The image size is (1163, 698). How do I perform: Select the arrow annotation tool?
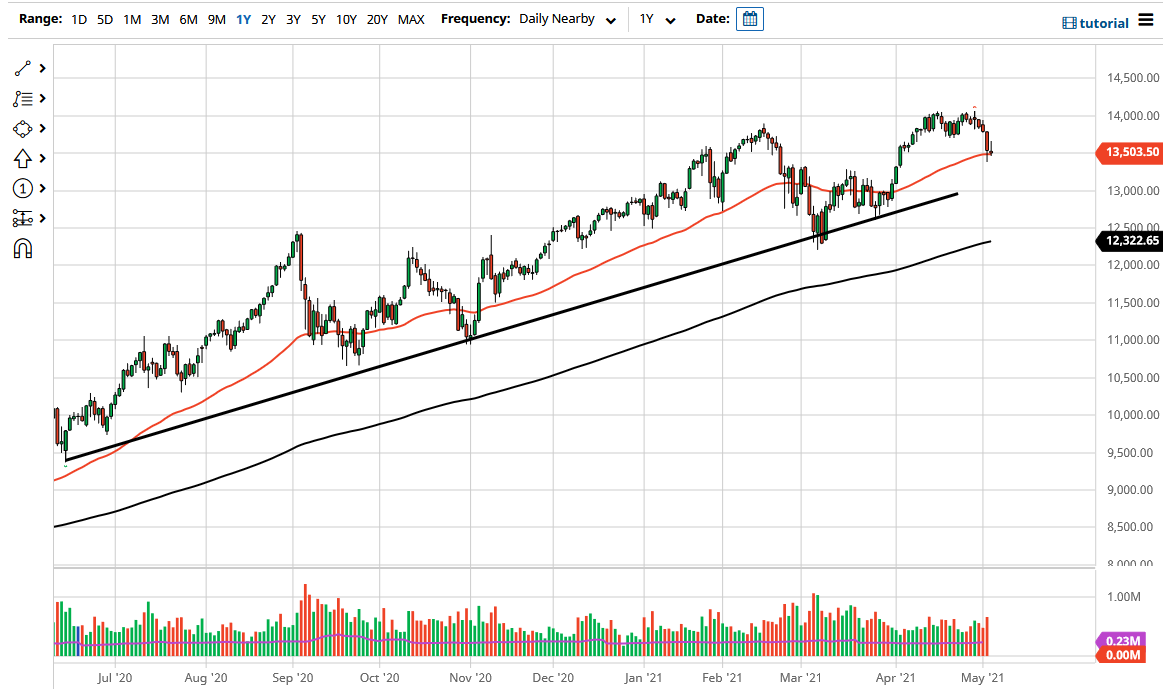tap(20, 158)
